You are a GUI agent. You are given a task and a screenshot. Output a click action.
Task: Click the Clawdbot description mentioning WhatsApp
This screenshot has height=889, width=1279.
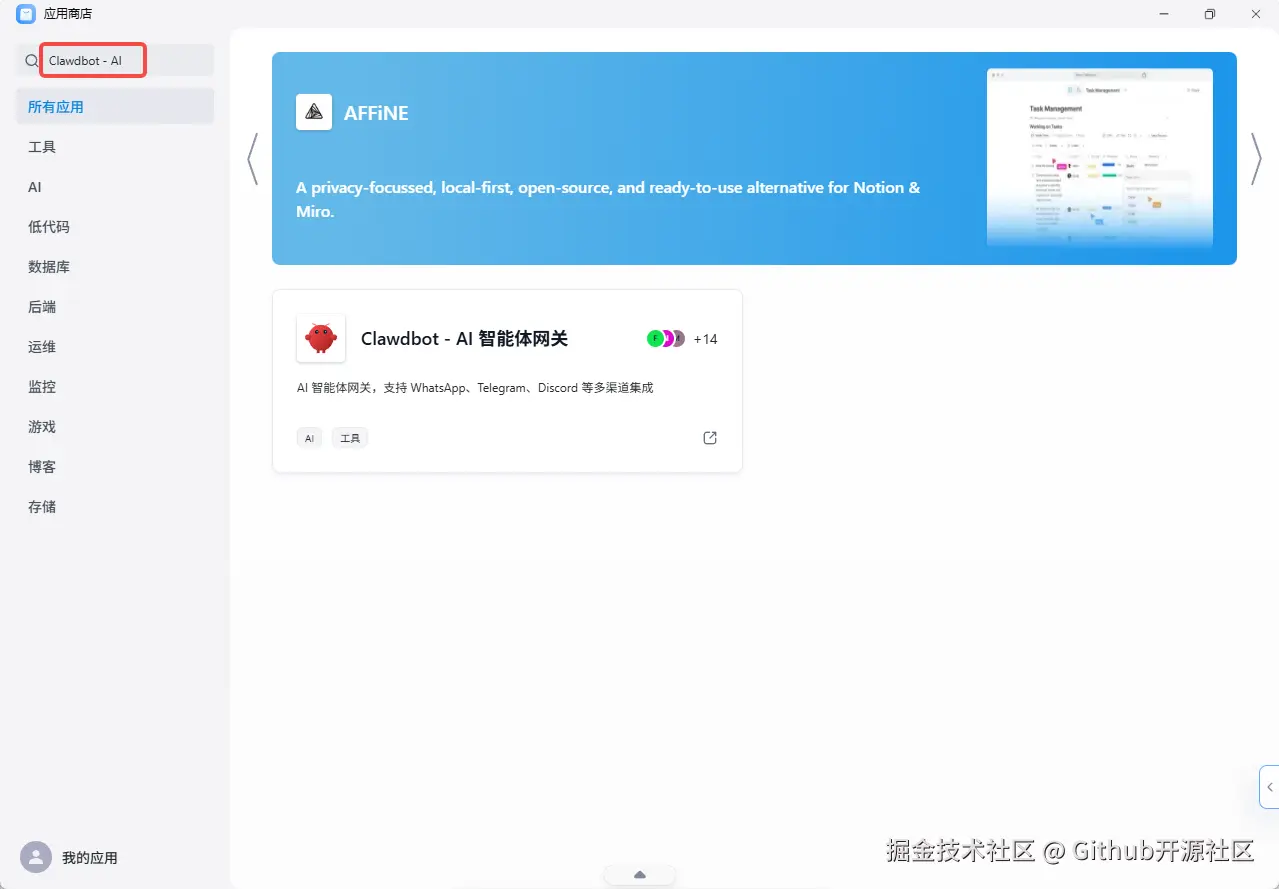pos(475,387)
